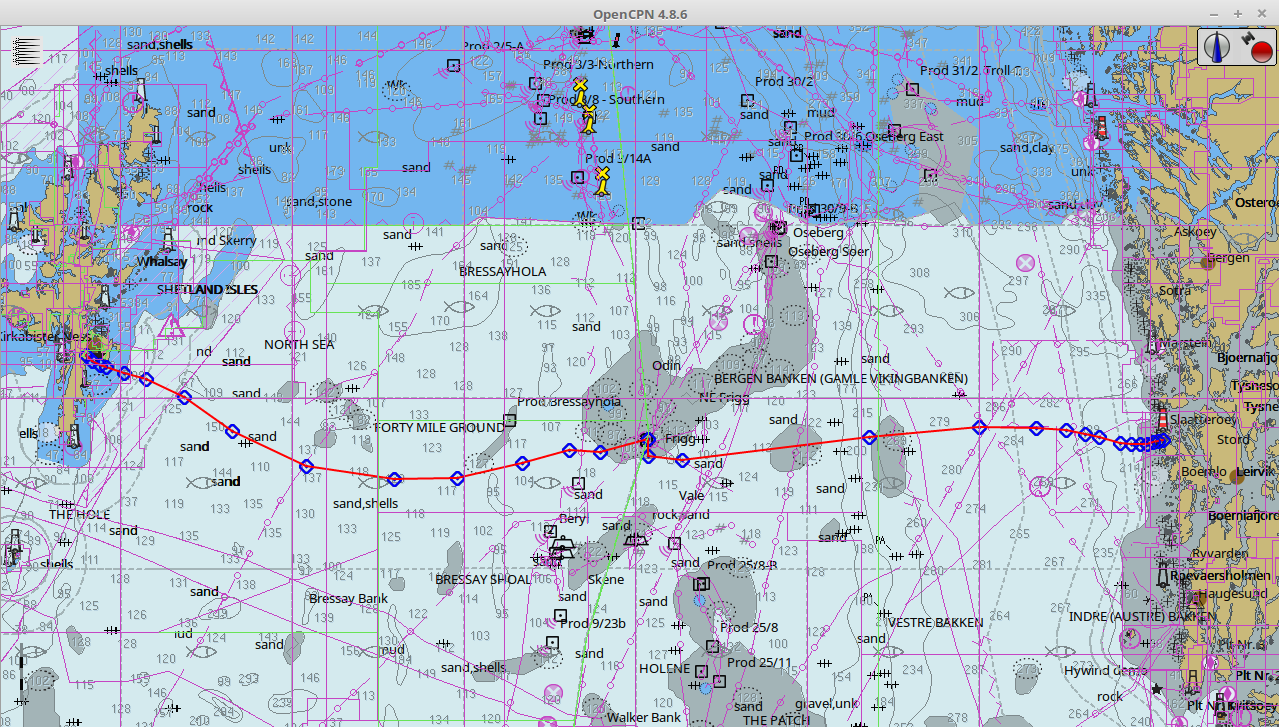1279x727 pixels.
Task: Minimize the OpenCPN window
Action: (1214, 13)
